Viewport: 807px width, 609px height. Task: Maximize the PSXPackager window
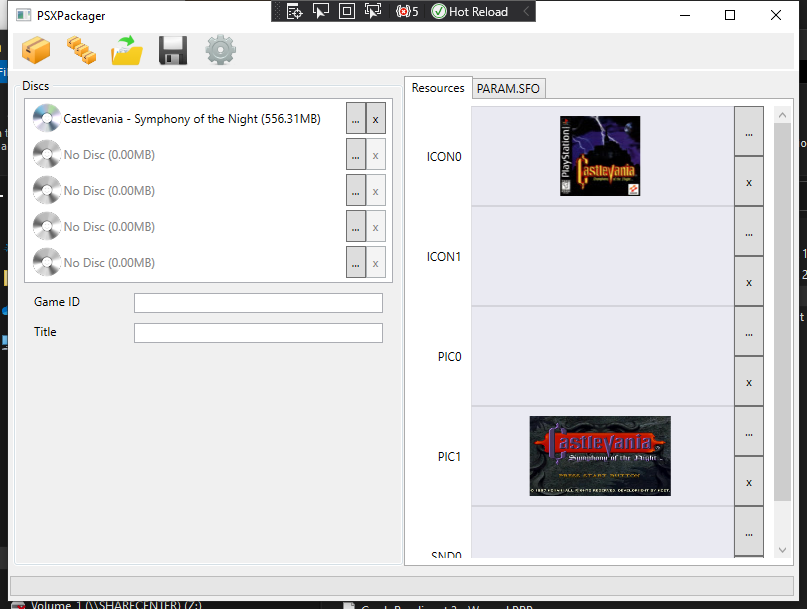click(x=730, y=15)
